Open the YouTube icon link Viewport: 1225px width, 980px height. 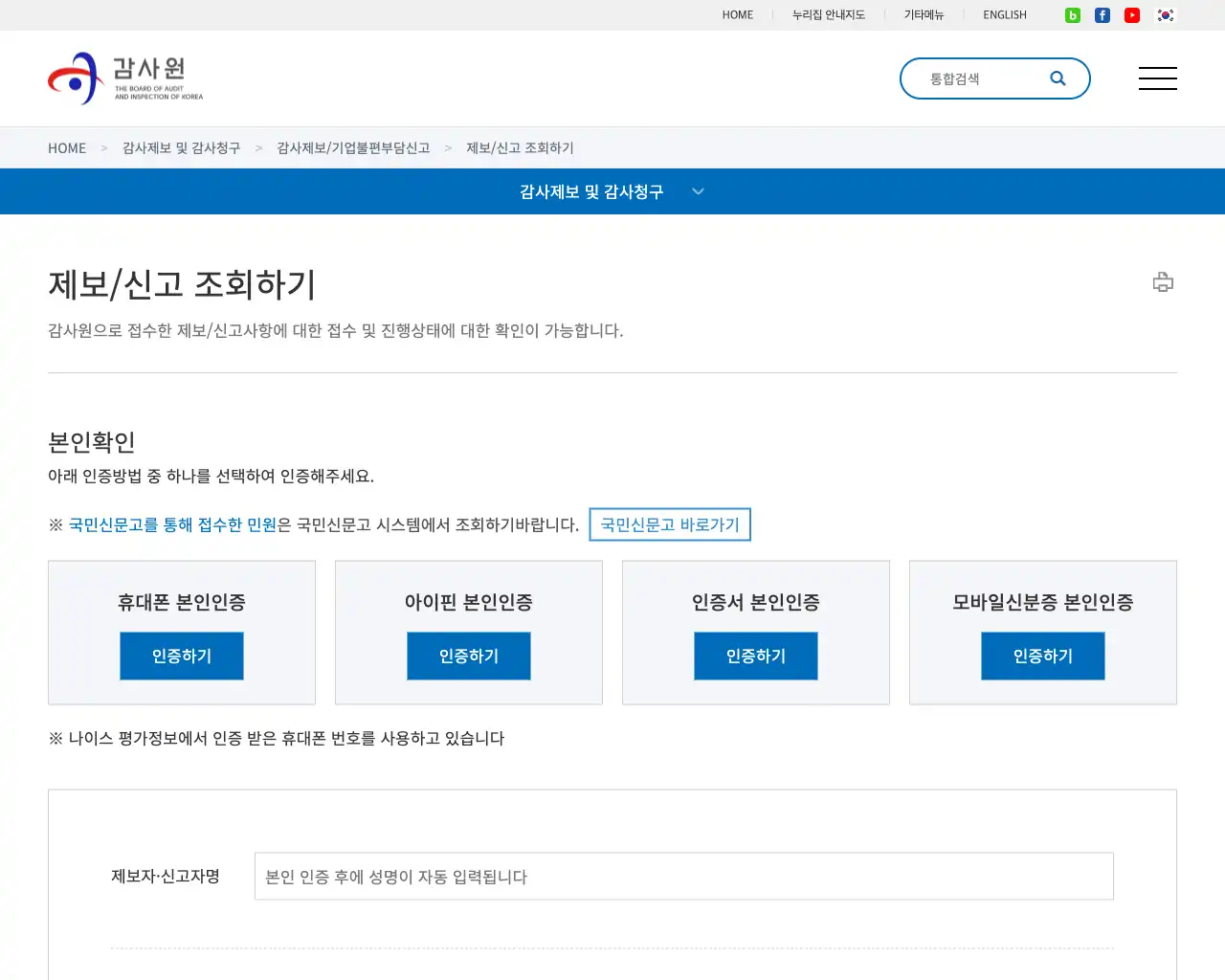tap(1132, 15)
